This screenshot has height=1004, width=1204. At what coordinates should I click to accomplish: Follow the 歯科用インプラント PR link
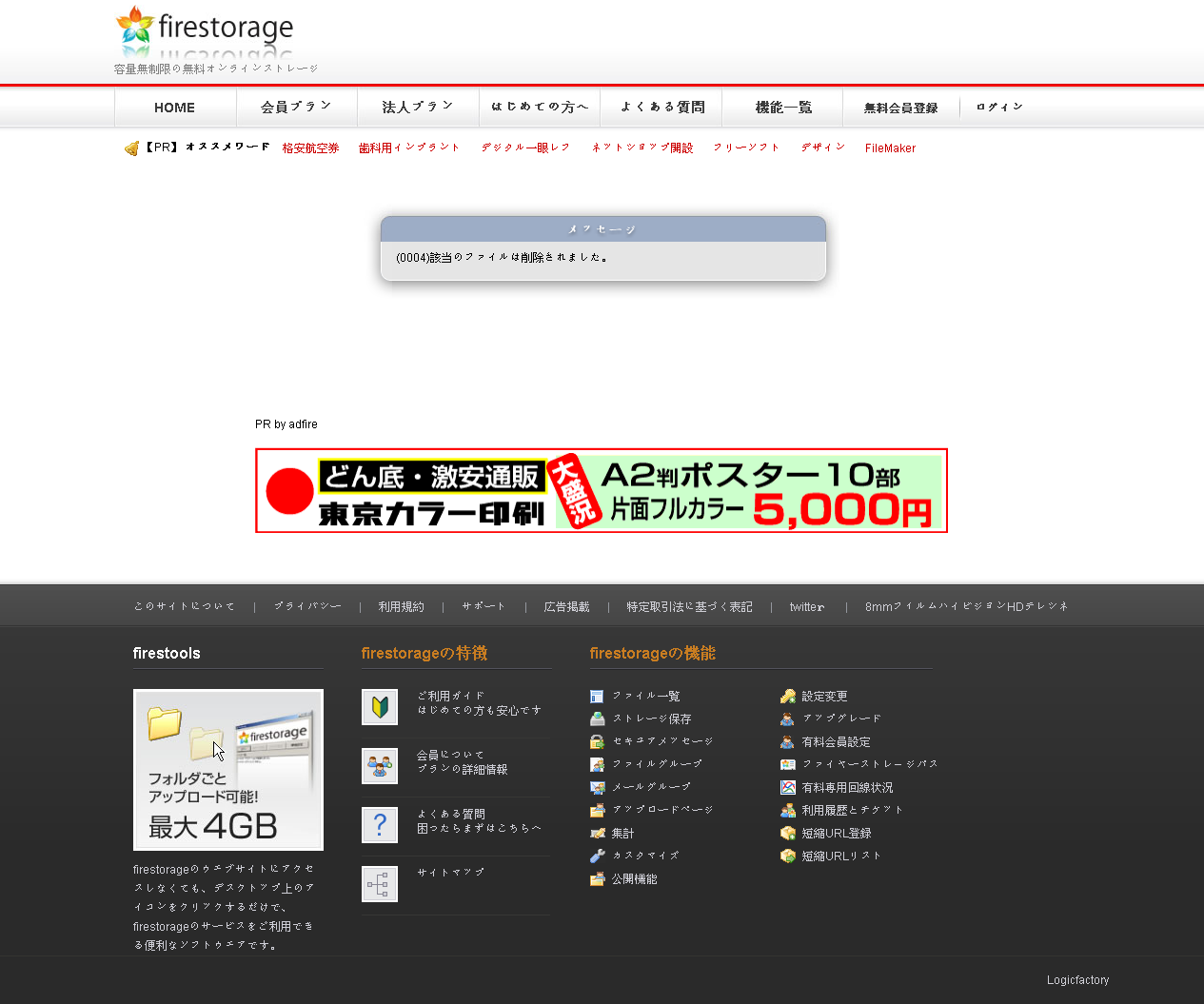409,148
